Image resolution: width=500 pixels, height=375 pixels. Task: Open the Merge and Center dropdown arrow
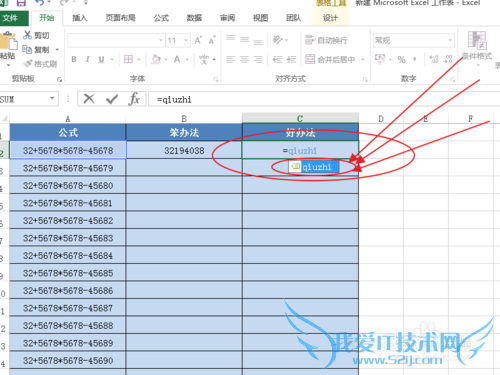(363, 60)
